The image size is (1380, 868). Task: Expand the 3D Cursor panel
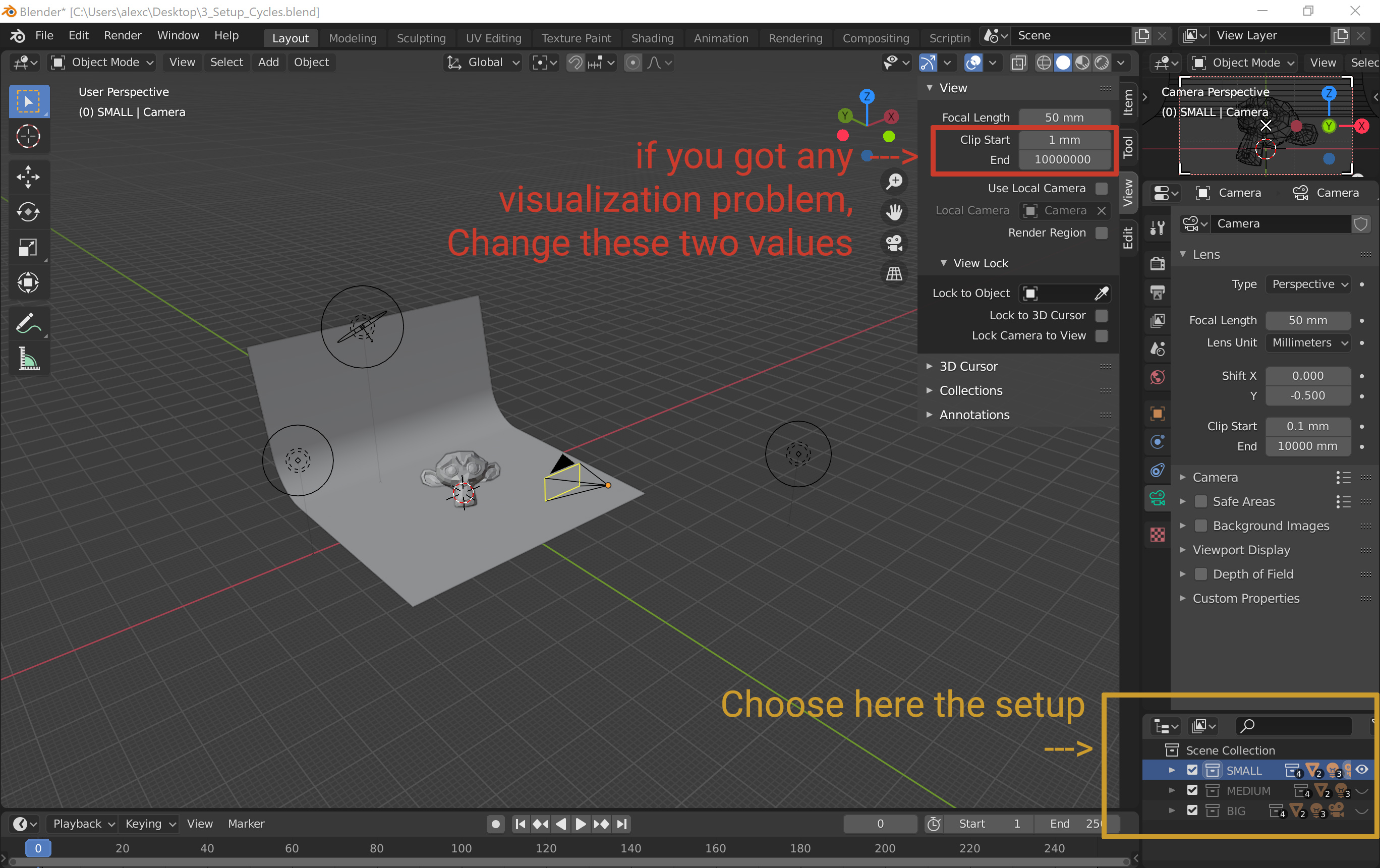click(968, 366)
